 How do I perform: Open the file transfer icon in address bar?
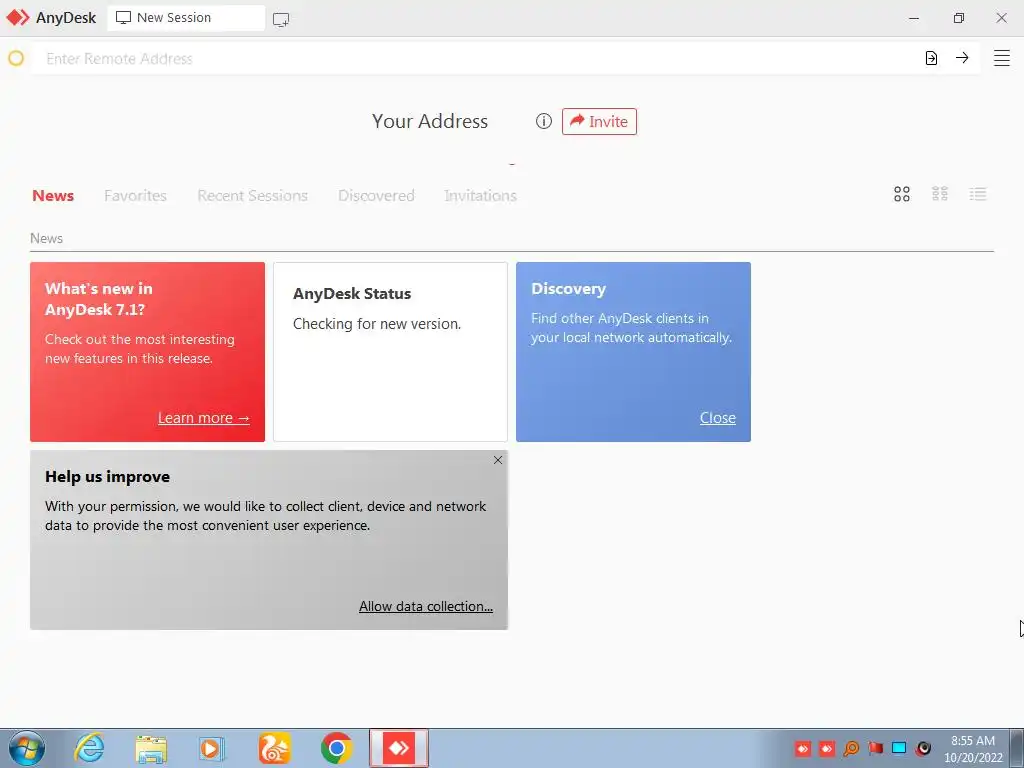pyautogui.click(x=931, y=58)
